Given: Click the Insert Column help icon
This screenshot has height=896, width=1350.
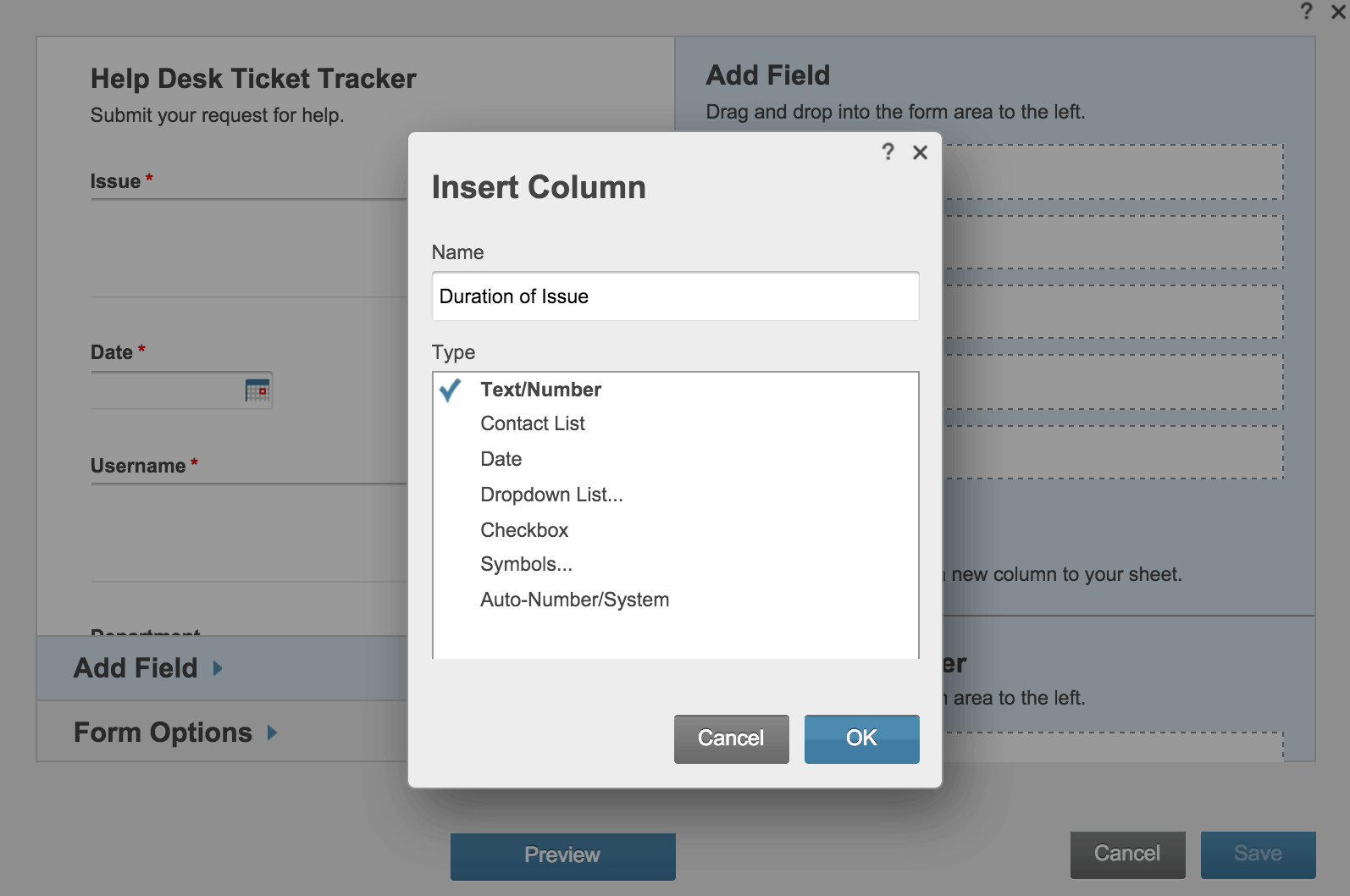Looking at the screenshot, I should [x=888, y=152].
